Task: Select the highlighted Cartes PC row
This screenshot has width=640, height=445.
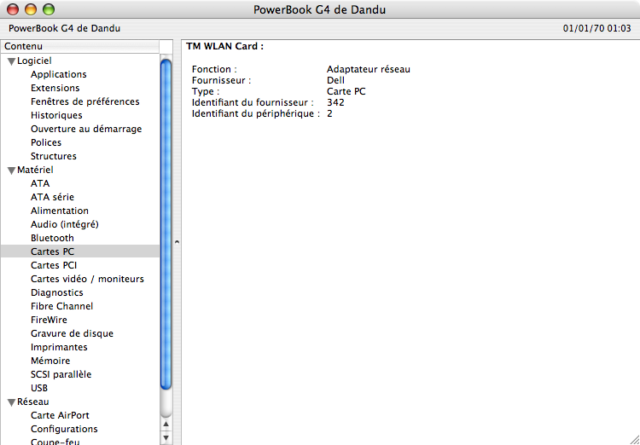Action: coord(80,251)
